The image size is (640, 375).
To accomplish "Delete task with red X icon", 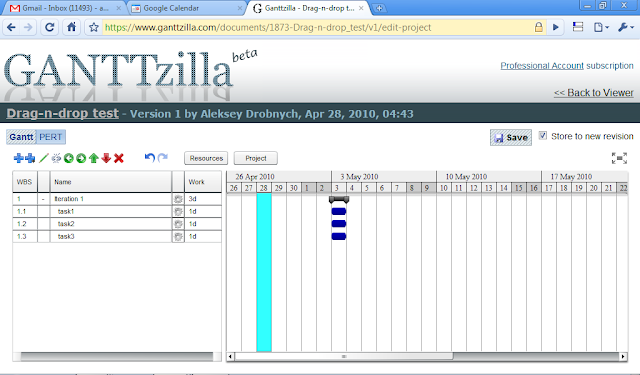I will coord(119,158).
